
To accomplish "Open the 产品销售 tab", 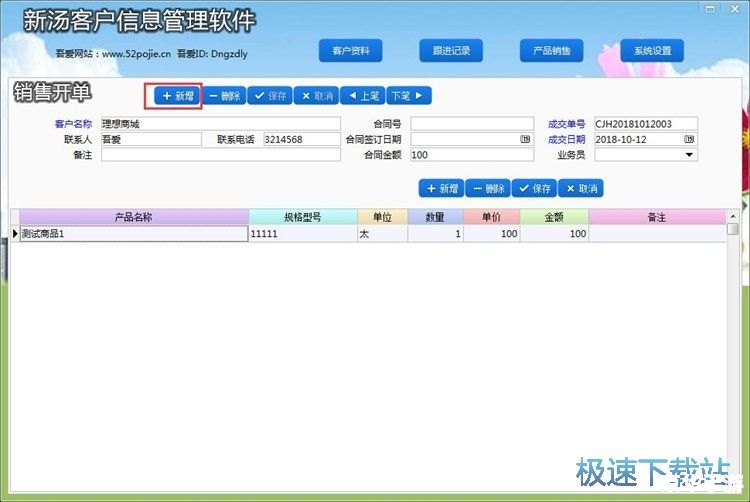I will [x=551, y=51].
